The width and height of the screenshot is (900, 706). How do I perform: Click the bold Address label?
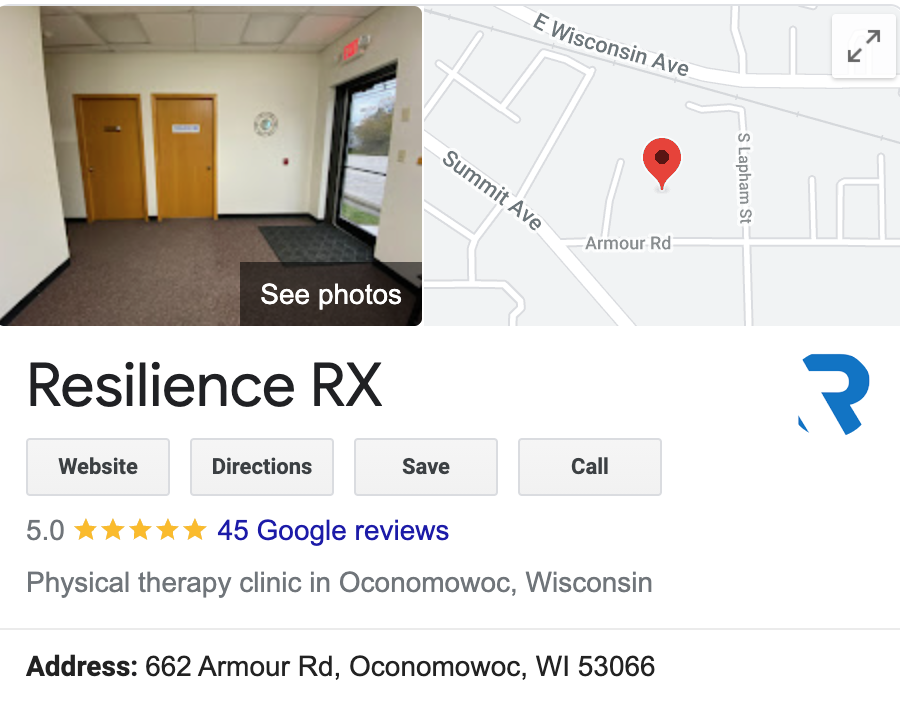click(x=82, y=667)
